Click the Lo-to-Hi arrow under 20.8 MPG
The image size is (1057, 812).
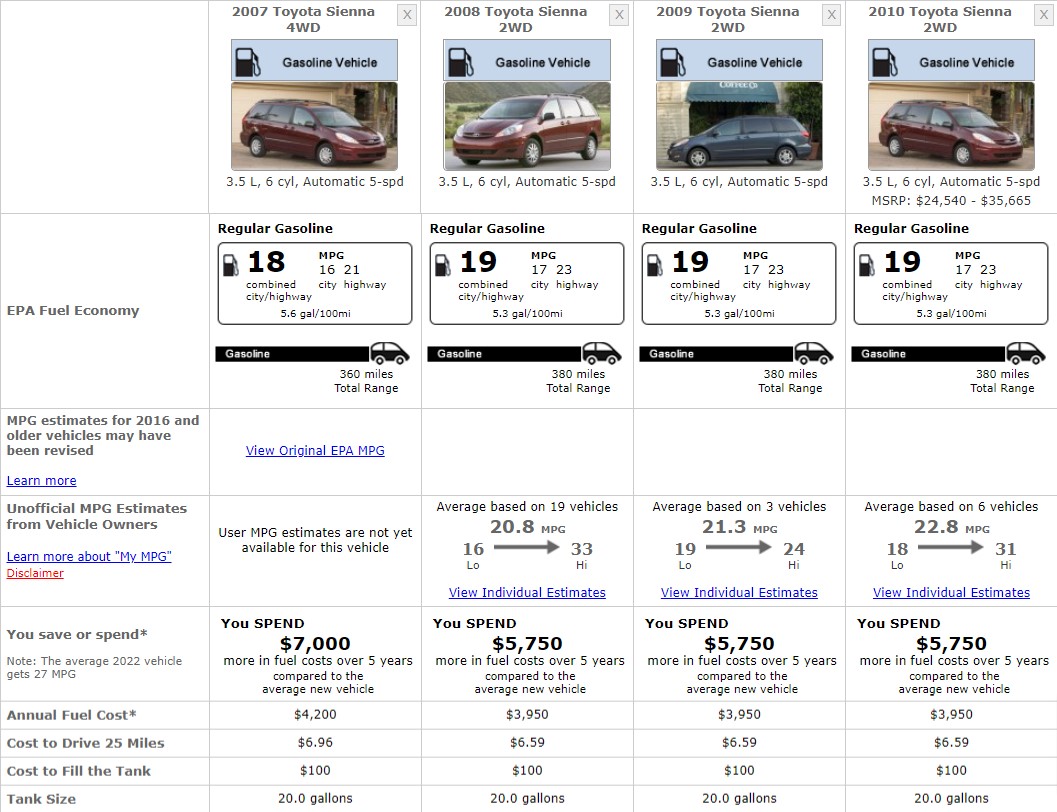click(526, 547)
